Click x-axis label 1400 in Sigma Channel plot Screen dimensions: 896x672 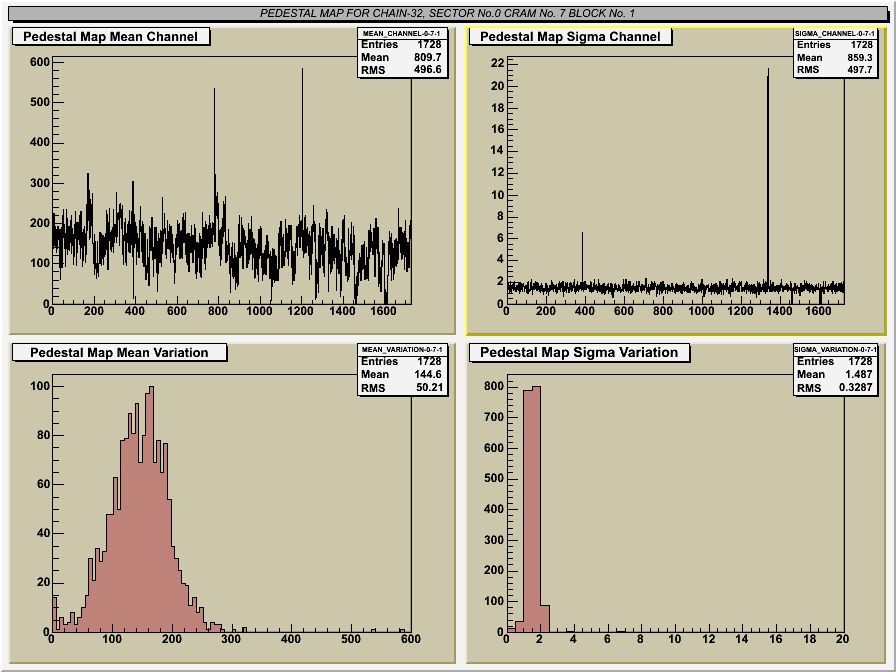pyautogui.click(x=779, y=311)
